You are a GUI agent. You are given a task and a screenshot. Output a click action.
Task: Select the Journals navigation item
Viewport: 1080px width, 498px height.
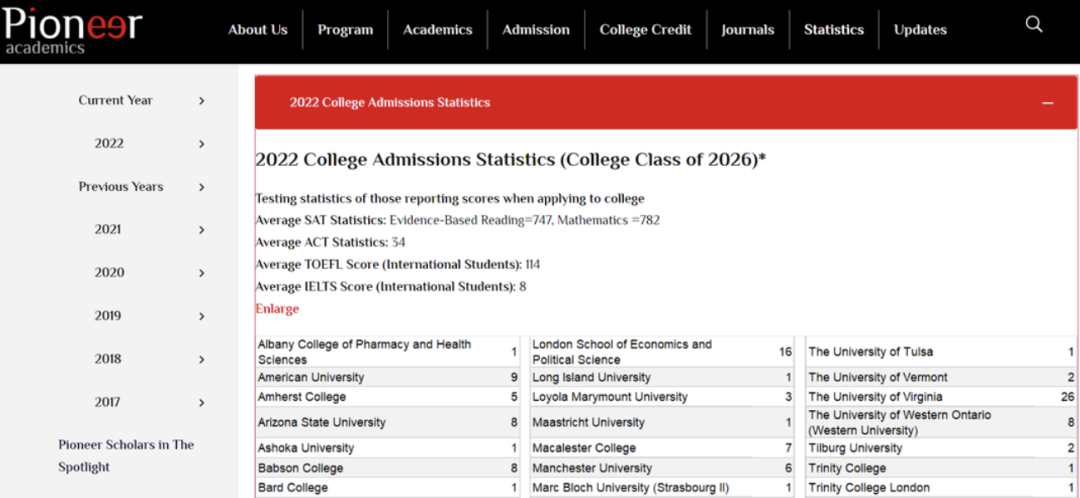(747, 30)
